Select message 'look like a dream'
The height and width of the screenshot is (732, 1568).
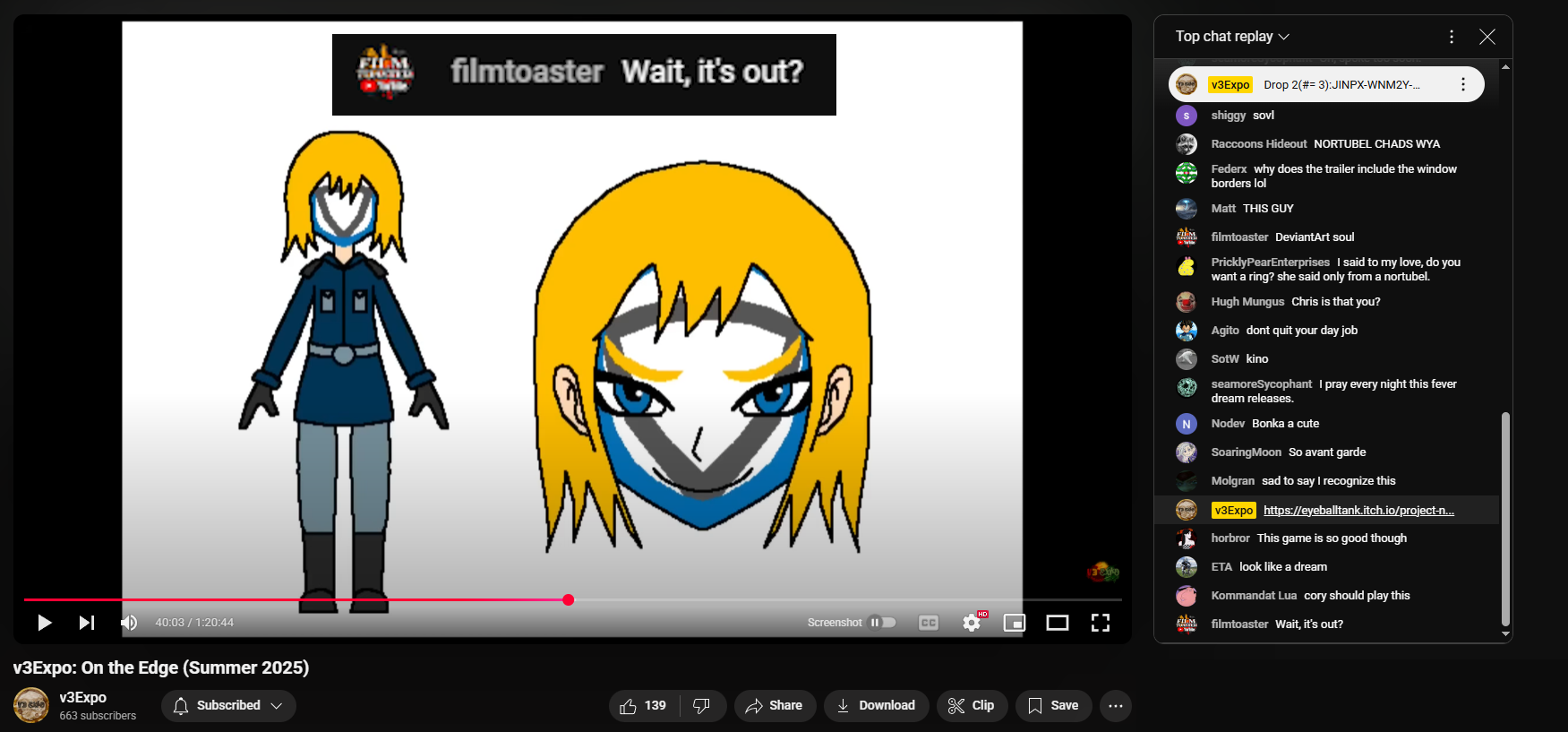tap(1283, 567)
